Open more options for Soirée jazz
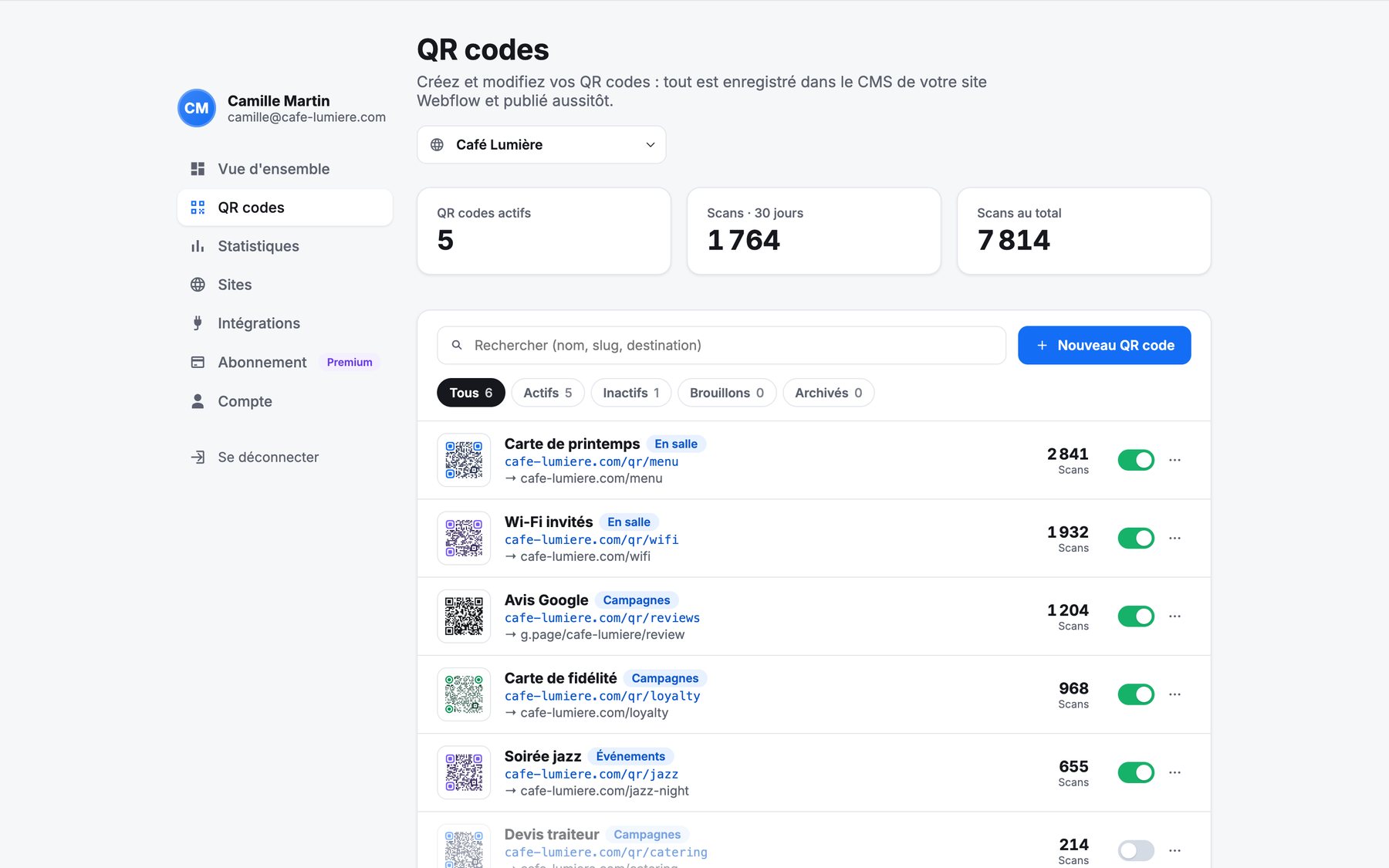This screenshot has width=1389, height=868. point(1174,772)
